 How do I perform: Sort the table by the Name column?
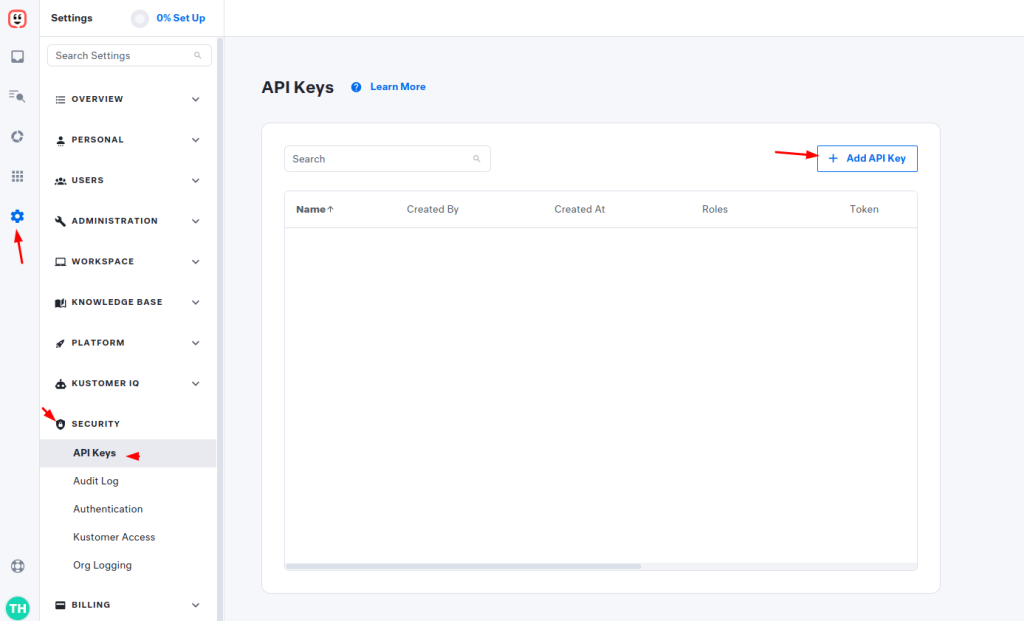pyautogui.click(x=314, y=209)
